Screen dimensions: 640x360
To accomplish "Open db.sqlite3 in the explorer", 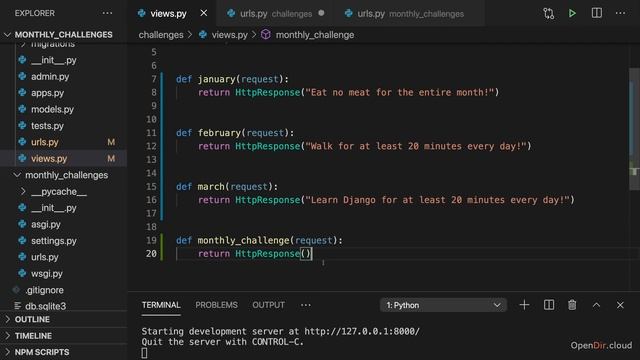I will click(63, 306).
